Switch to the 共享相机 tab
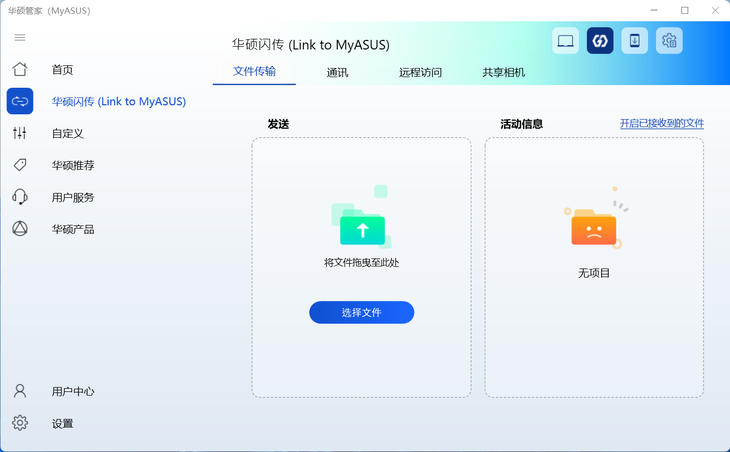This screenshot has height=452, width=730. (x=504, y=72)
